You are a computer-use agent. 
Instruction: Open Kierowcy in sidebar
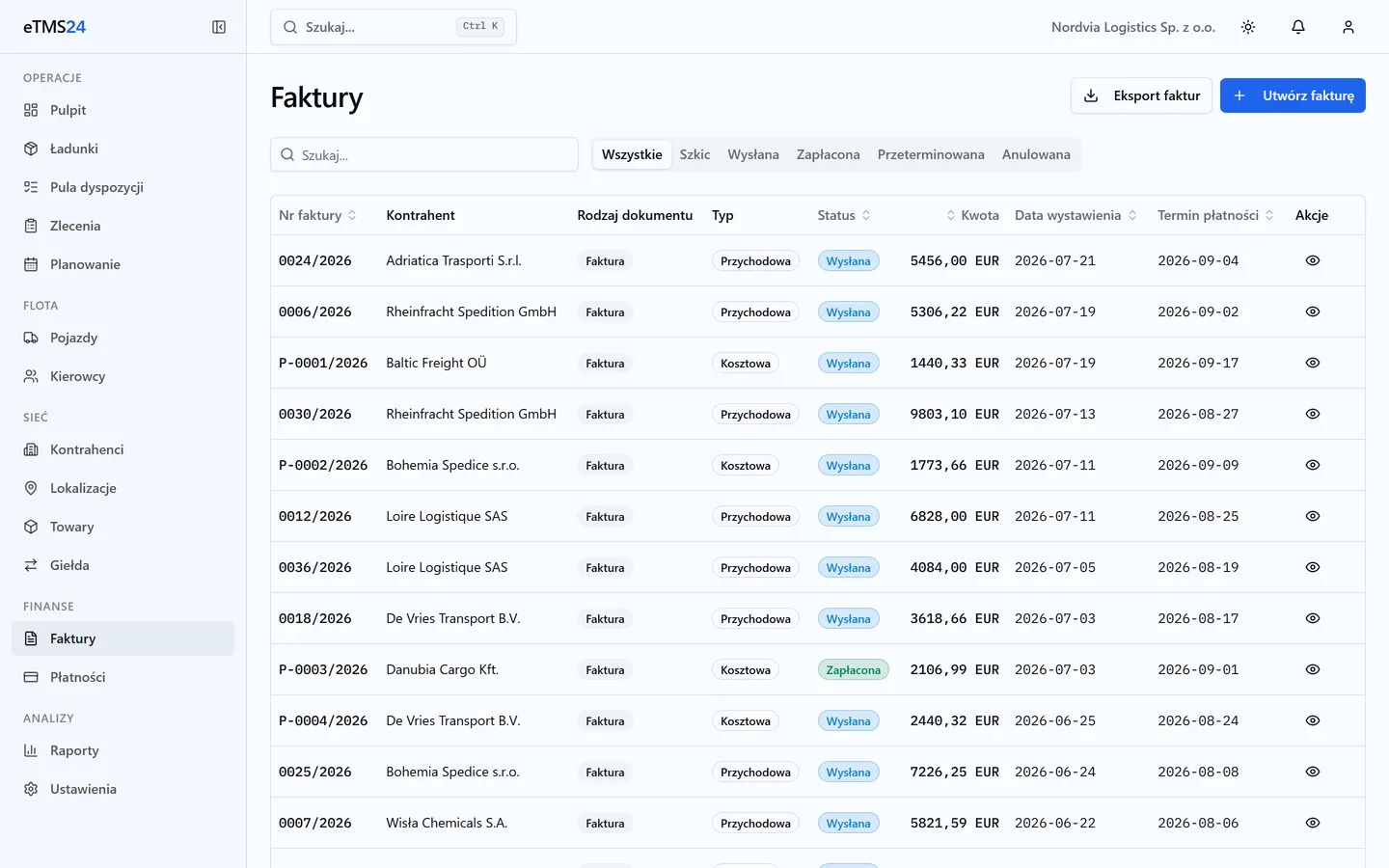123,376
